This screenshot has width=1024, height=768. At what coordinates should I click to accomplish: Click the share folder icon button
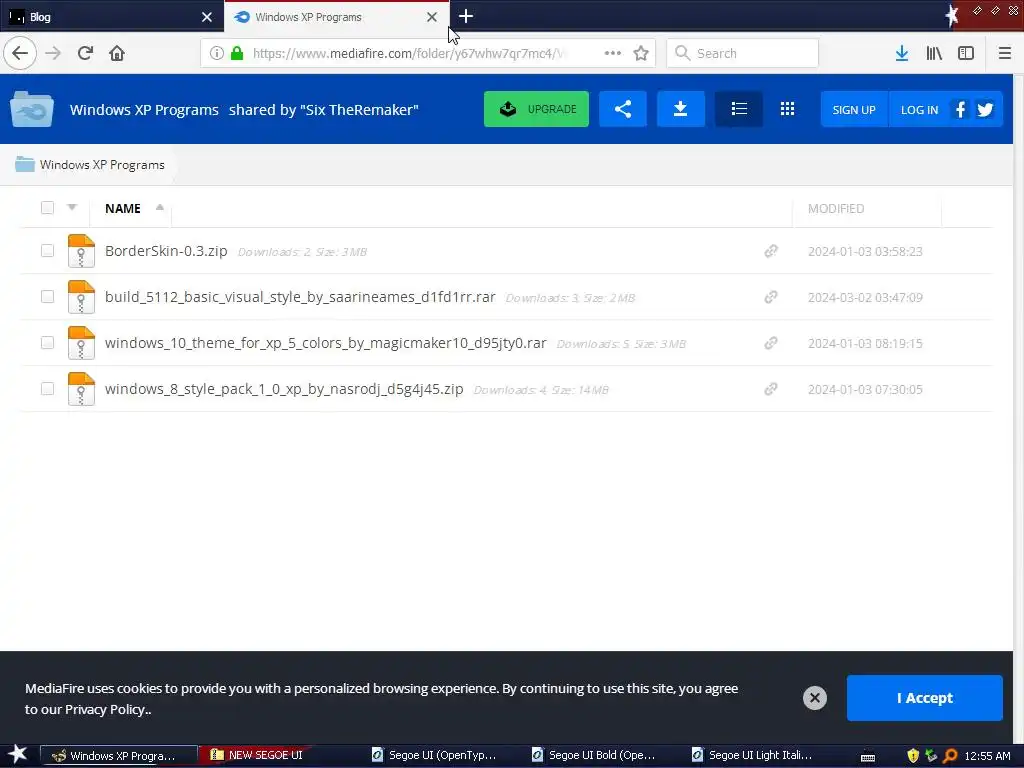click(x=623, y=109)
